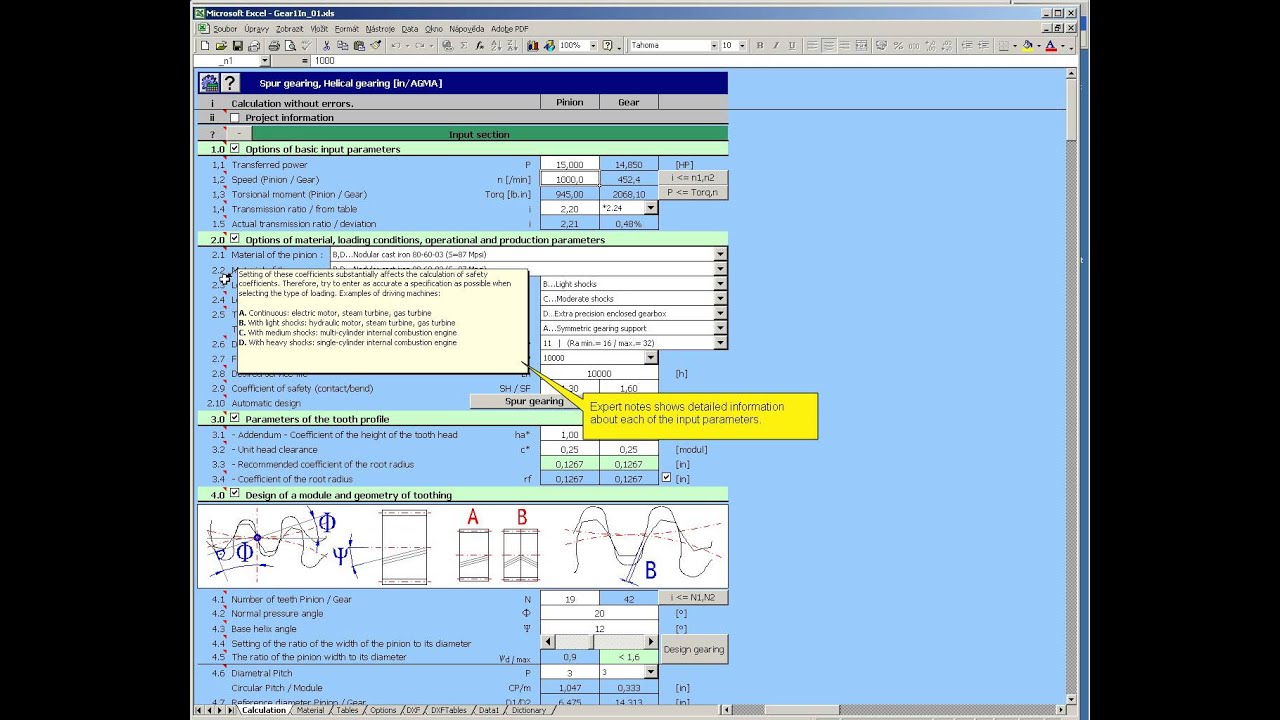Screen dimensions: 1280x720
Task: Switch to the Dictionary sheet tab
Action: tap(529, 710)
